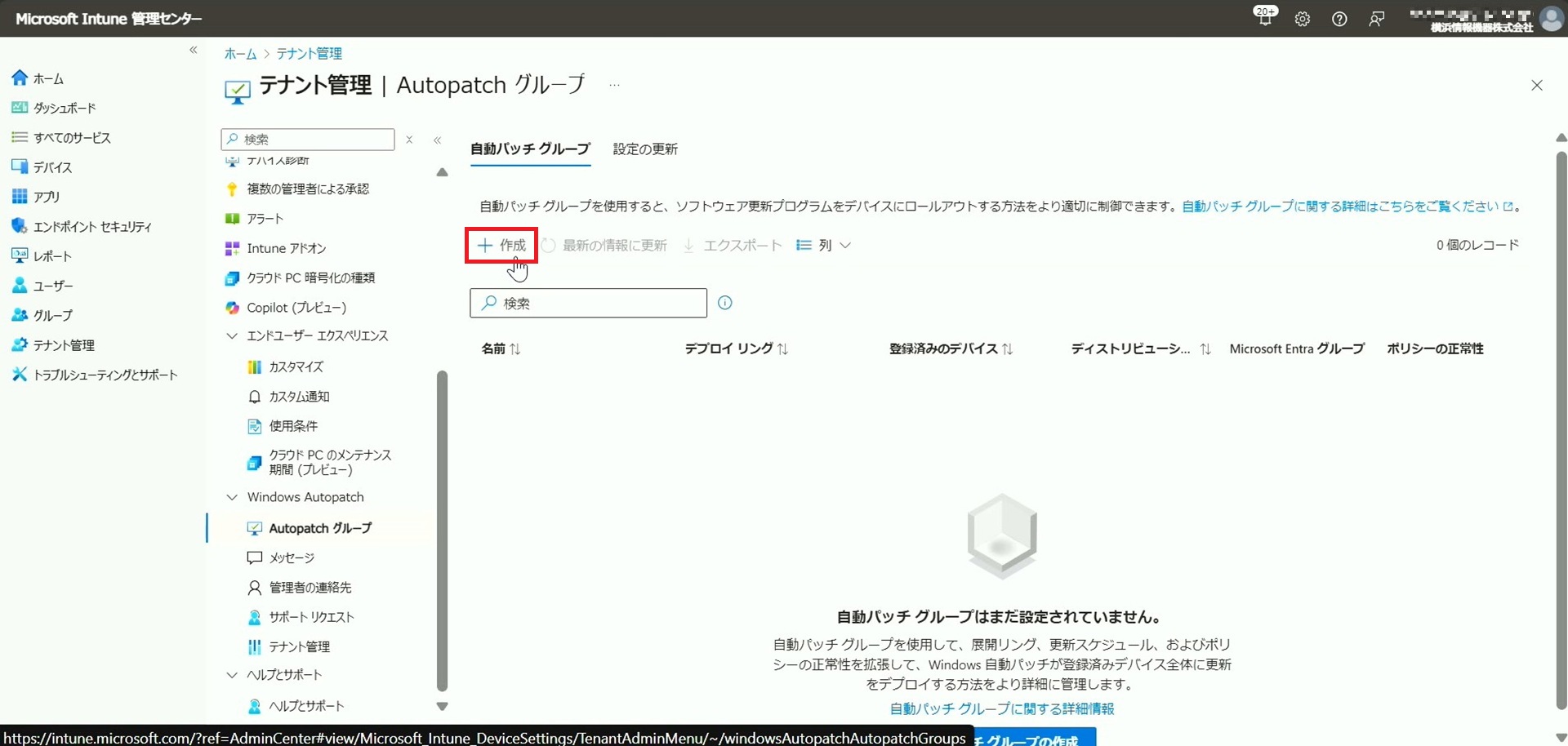Image resolution: width=1568 pixels, height=746 pixels.
Task: Collapse the tenant admin submenu panel
Action: point(438,140)
